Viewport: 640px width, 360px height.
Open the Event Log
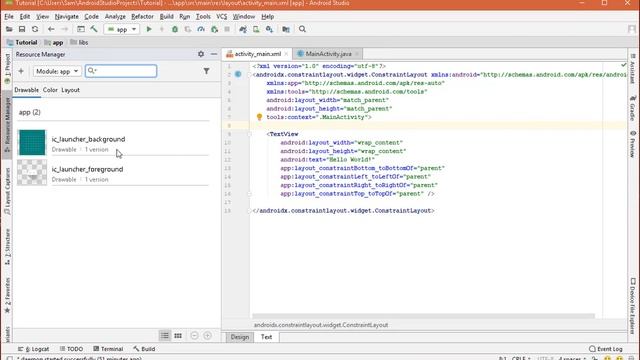606,349
